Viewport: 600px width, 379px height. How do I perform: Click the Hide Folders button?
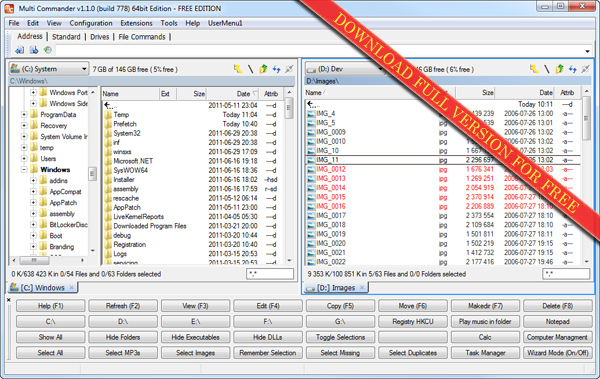(x=123, y=337)
